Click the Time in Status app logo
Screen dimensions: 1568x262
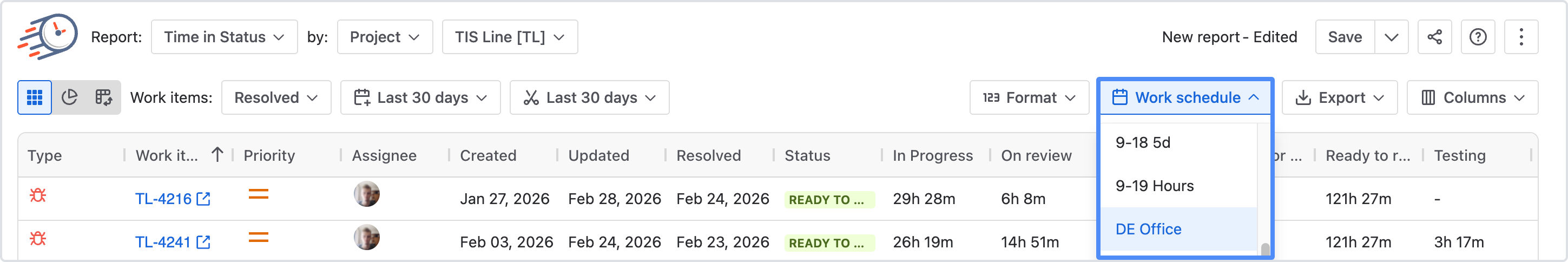pos(48,37)
